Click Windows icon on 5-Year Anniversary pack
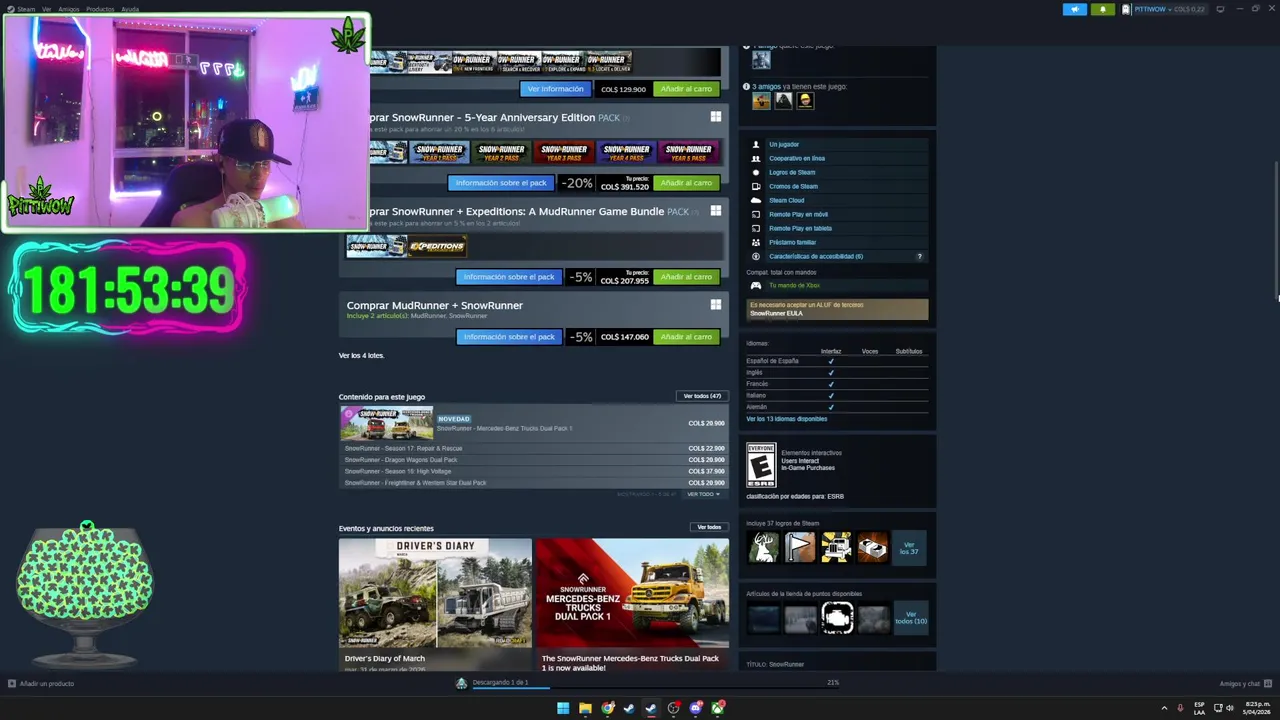 716,117
